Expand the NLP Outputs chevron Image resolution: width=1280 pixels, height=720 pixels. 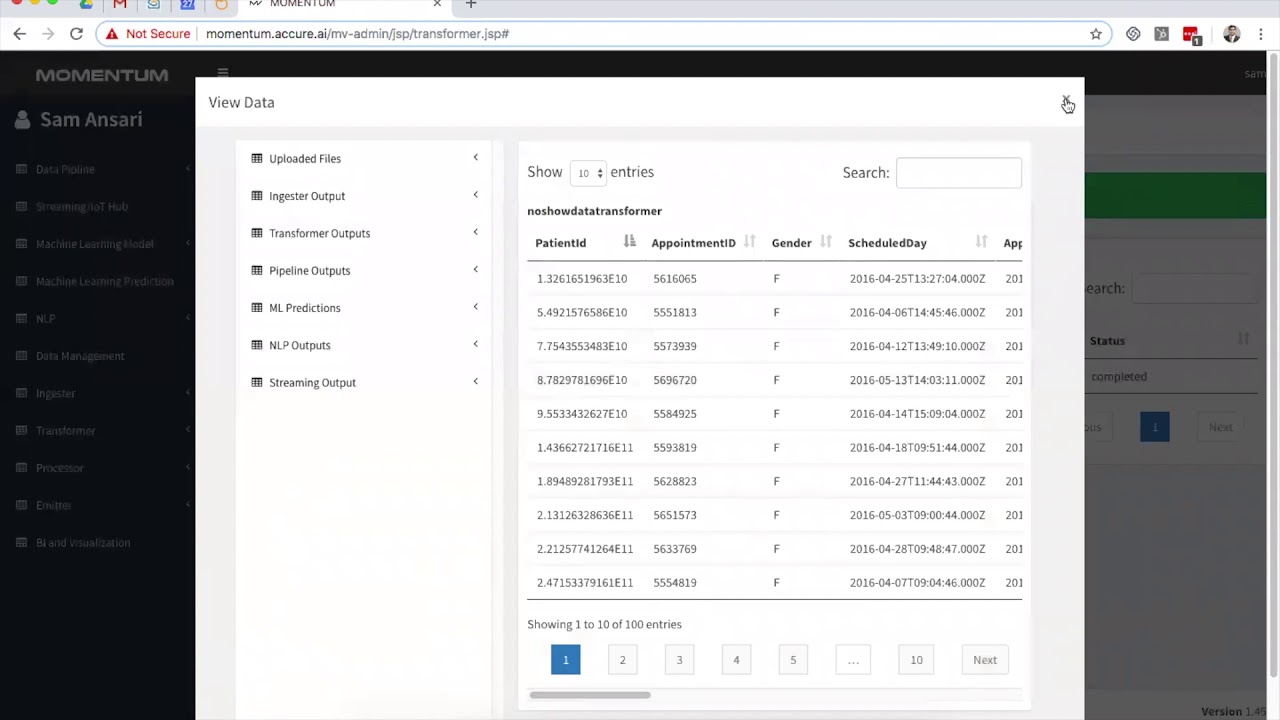coord(475,344)
